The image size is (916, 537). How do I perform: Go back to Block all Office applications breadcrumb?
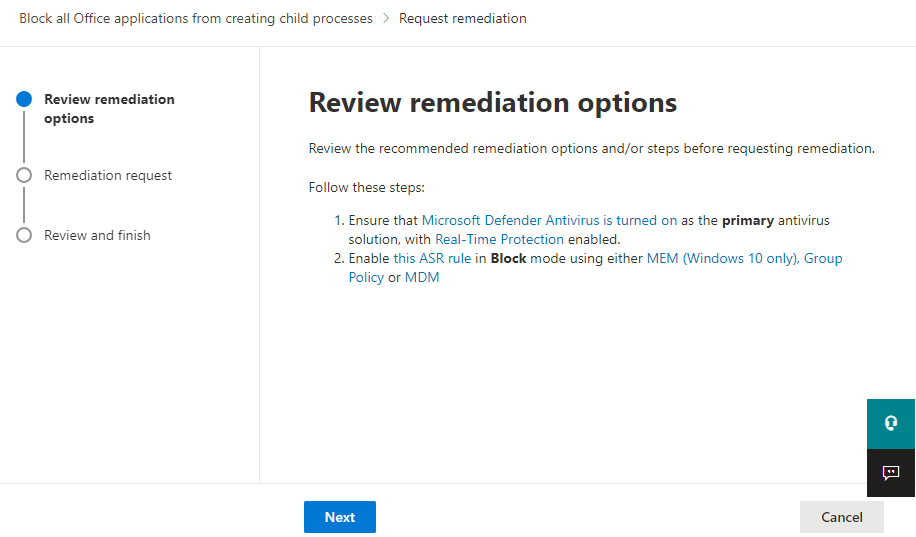196,18
